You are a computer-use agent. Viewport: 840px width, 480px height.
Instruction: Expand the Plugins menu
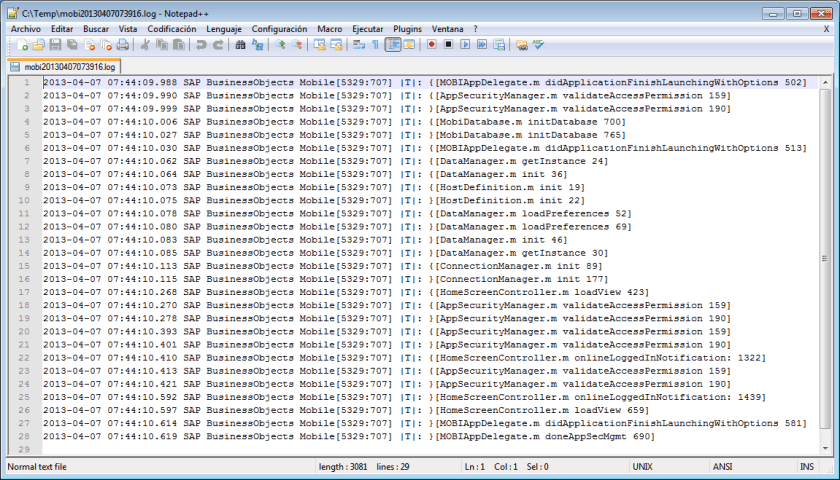point(407,30)
